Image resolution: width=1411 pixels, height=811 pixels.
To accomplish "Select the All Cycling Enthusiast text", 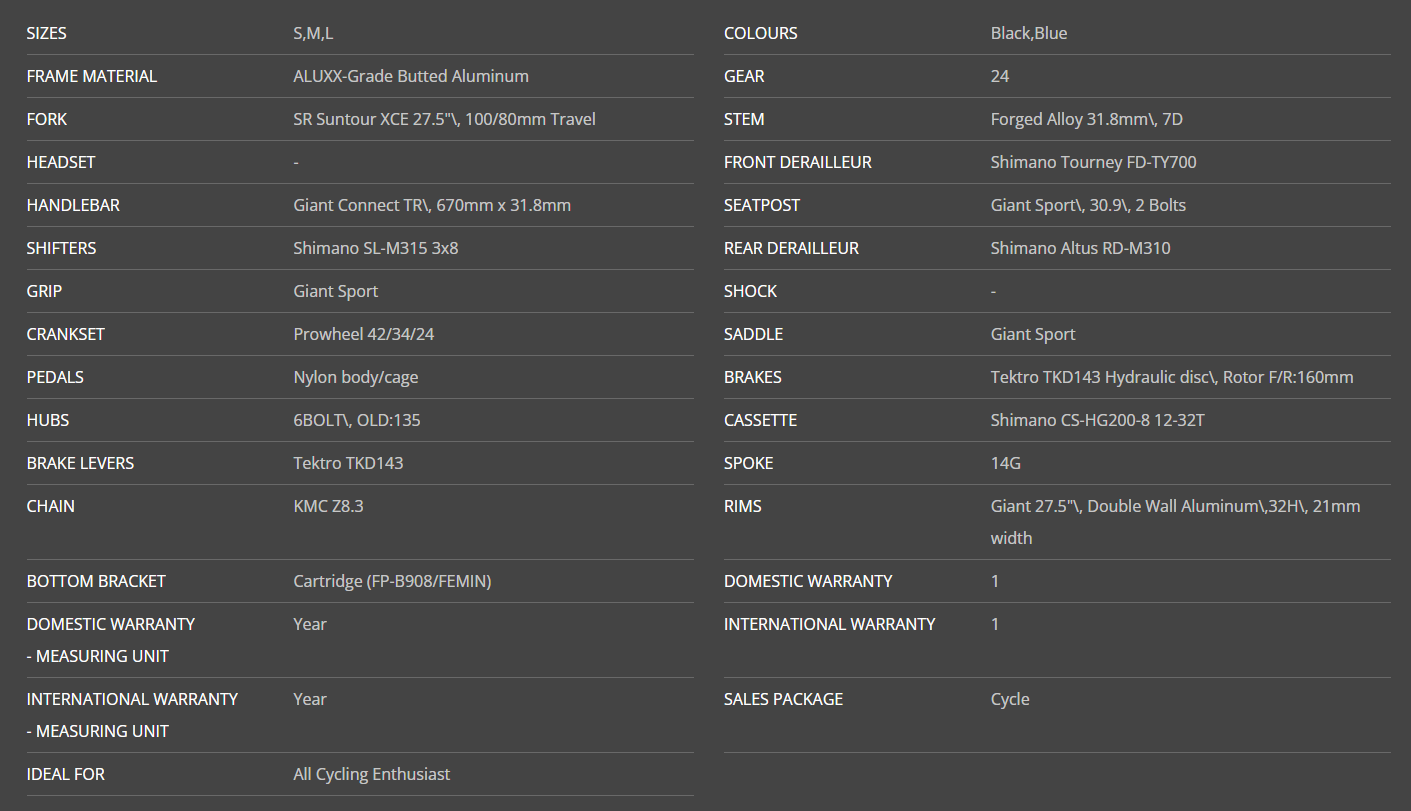I will click(x=371, y=774).
